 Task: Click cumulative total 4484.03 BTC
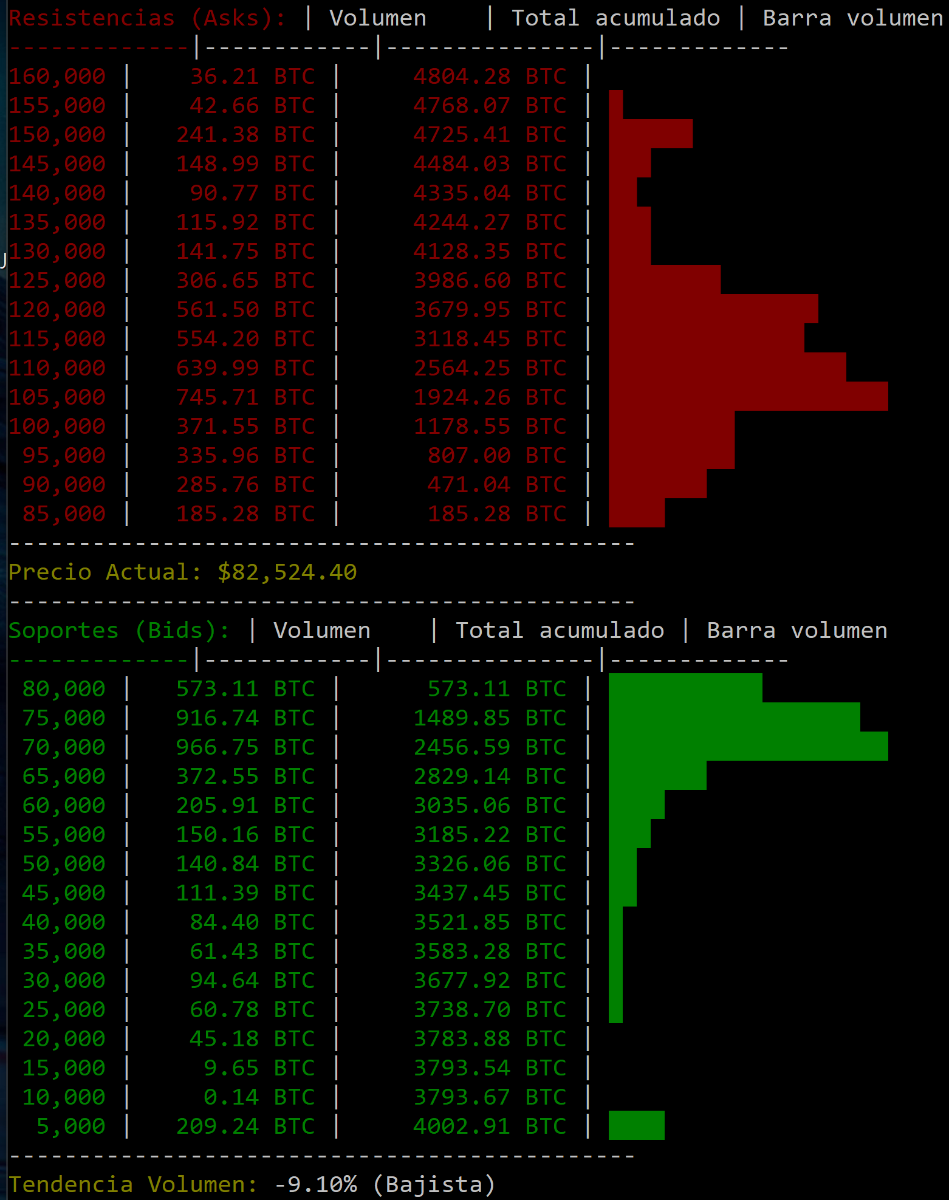(x=490, y=163)
